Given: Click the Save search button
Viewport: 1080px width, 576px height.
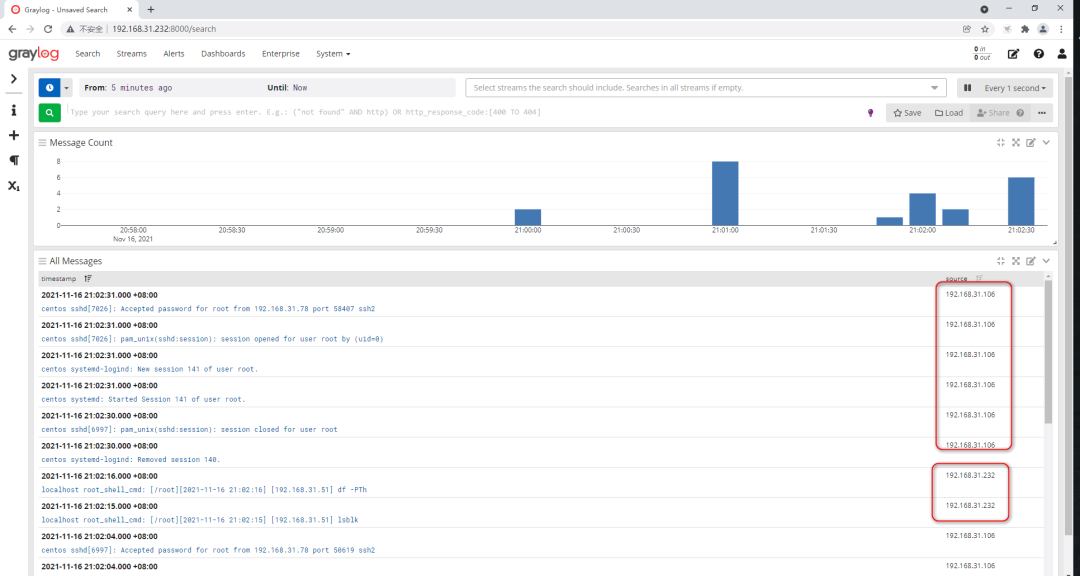Looking at the screenshot, I should (x=907, y=113).
